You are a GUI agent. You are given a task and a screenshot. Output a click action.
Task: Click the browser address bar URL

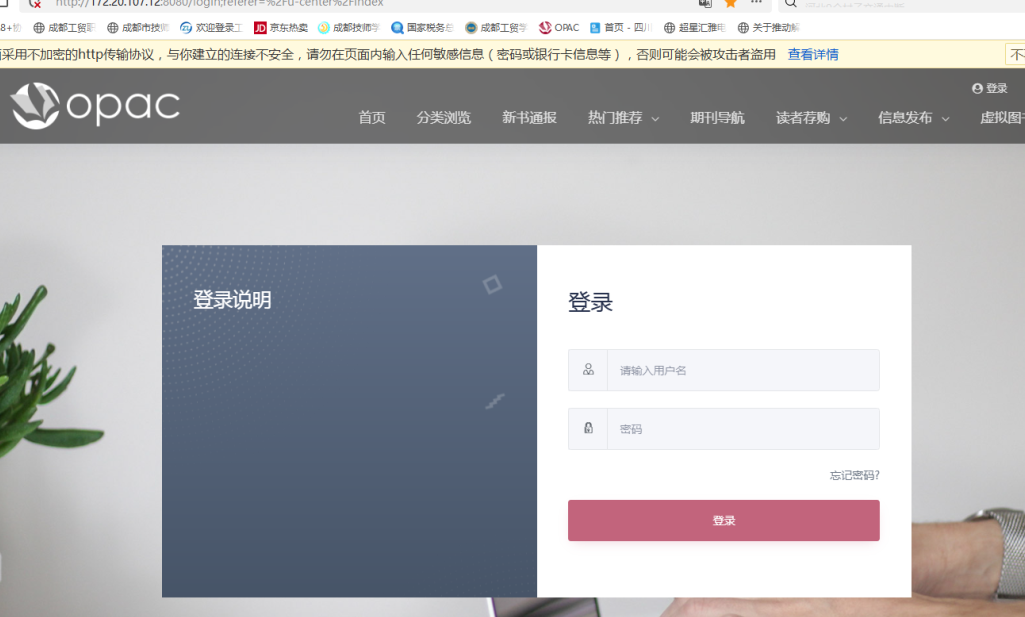coord(219,3)
